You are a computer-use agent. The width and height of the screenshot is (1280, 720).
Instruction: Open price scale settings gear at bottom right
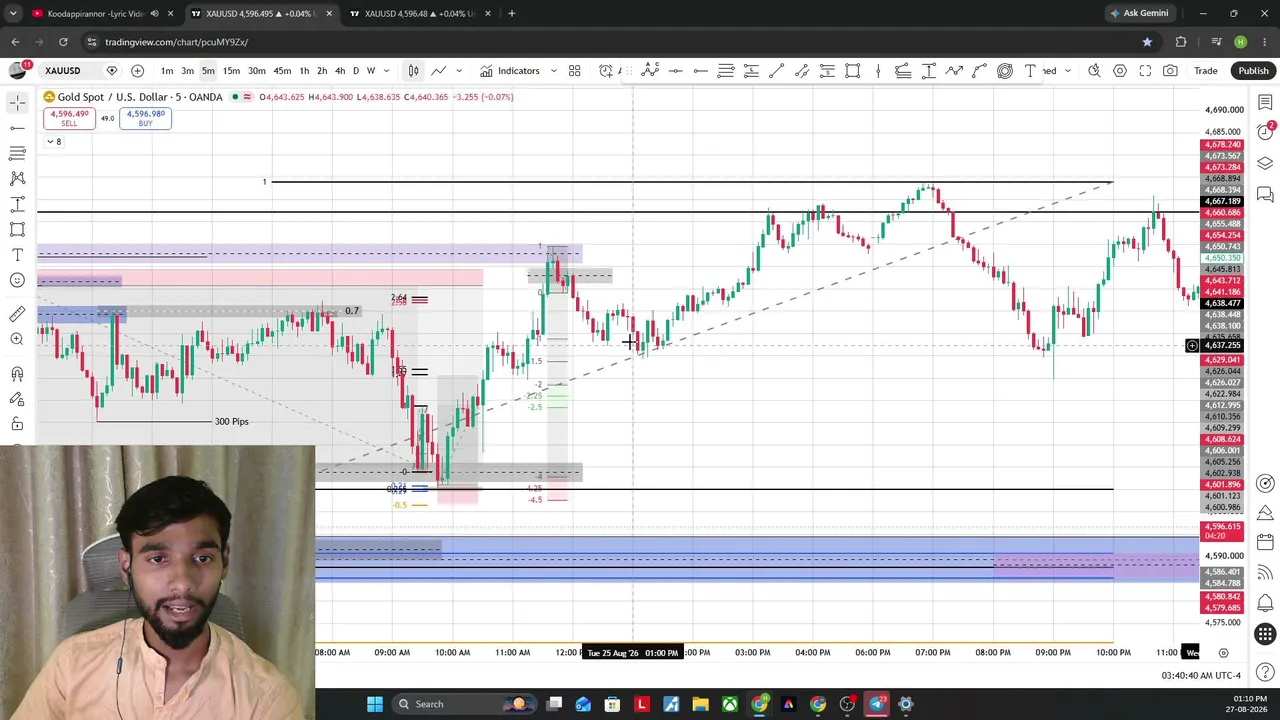coord(1223,653)
